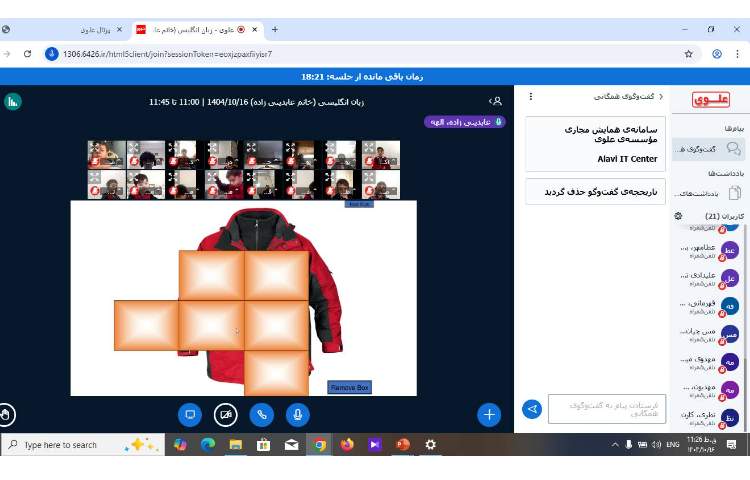Open the users list settings gear
The height and width of the screenshot is (480, 750).
[x=678, y=216]
